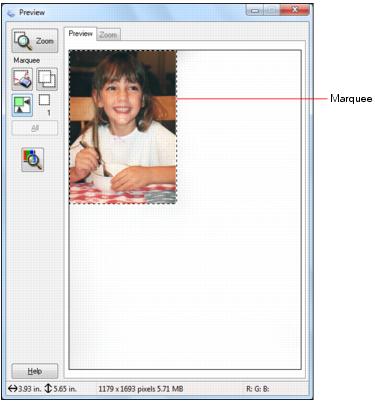The height and width of the screenshot is (402, 375).
Task: Close the Preview window
Action: tap(295, 11)
